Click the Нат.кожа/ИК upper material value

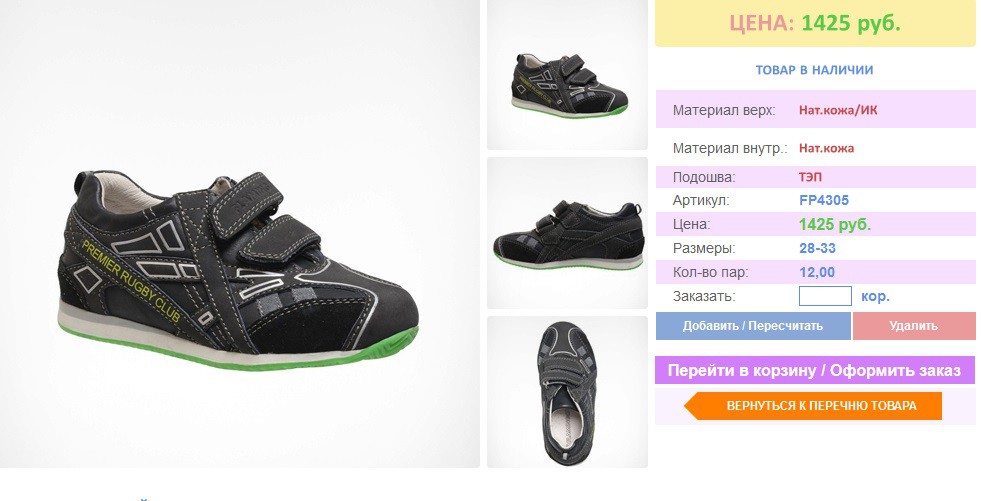coord(838,111)
